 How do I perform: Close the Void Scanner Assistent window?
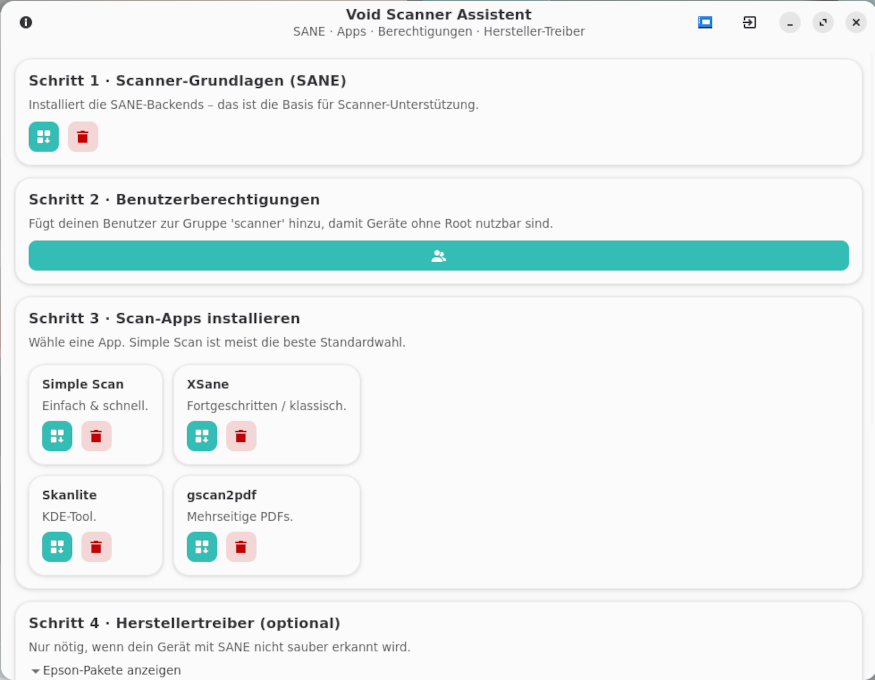tap(856, 22)
